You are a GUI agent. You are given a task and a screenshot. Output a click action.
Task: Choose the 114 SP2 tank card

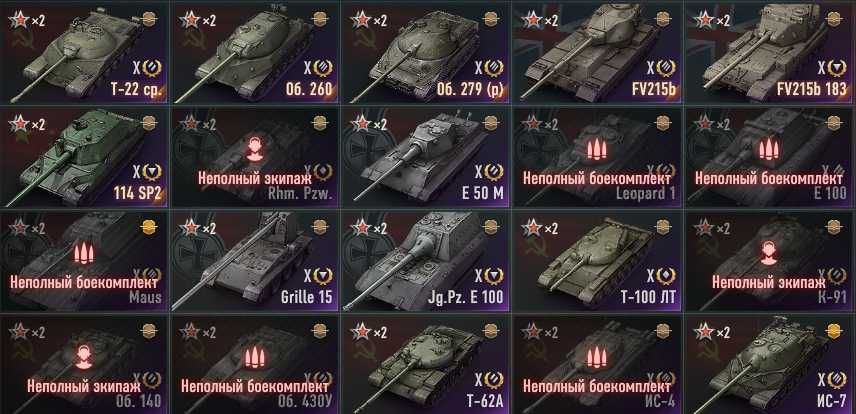tap(83, 156)
